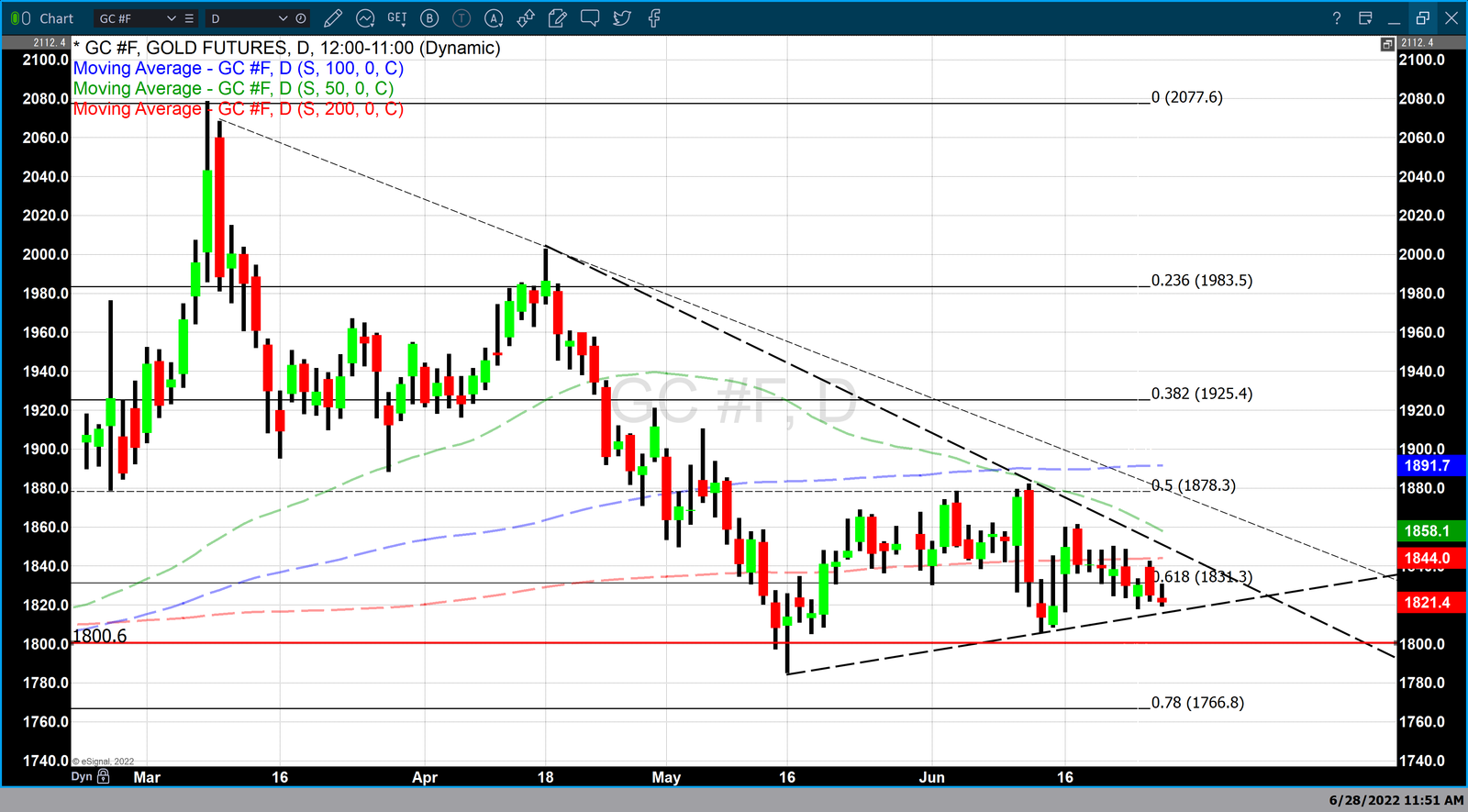The image size is (1468, 812).
Task: Open the window layout dropdown icon
Action: [x=1365, y=18]
